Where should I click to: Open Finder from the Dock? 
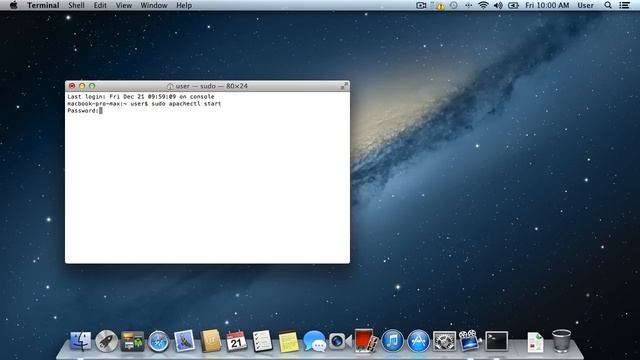(80, 341)
